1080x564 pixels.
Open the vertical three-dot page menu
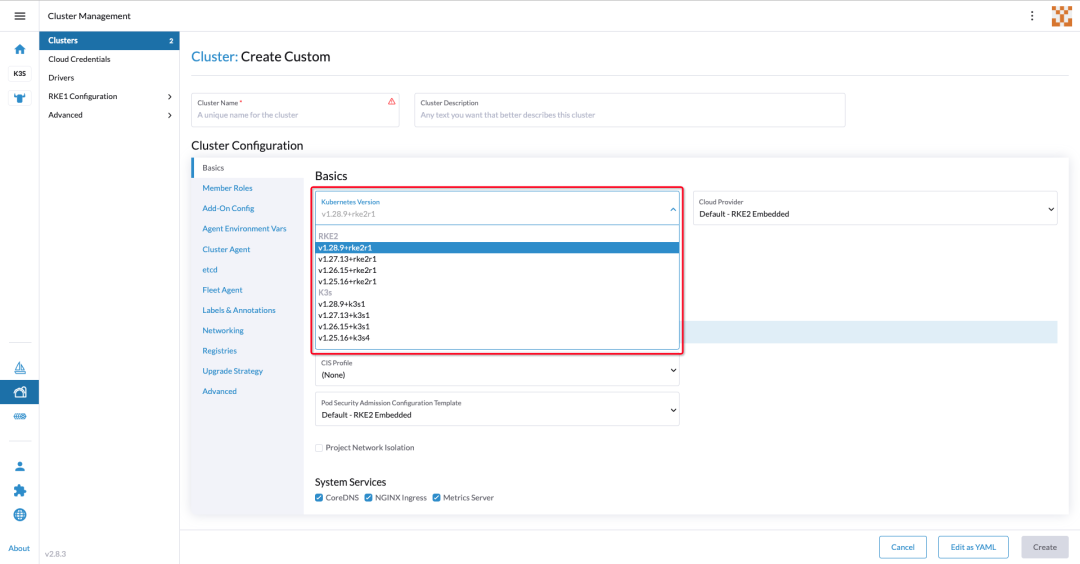(x=1032, y=16)
